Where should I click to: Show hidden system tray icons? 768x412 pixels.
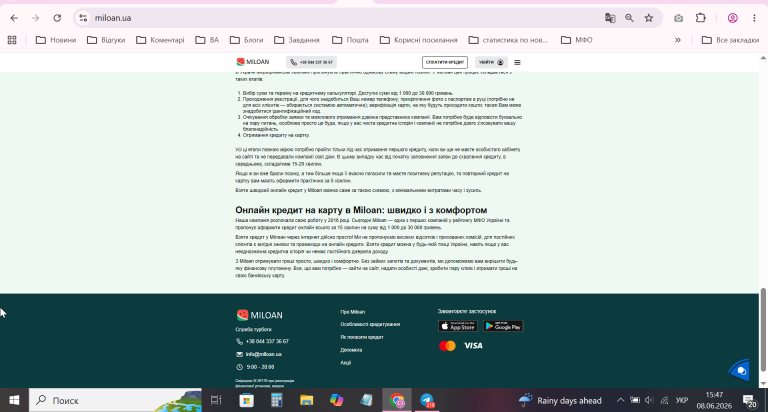click(x=621, y=400)
